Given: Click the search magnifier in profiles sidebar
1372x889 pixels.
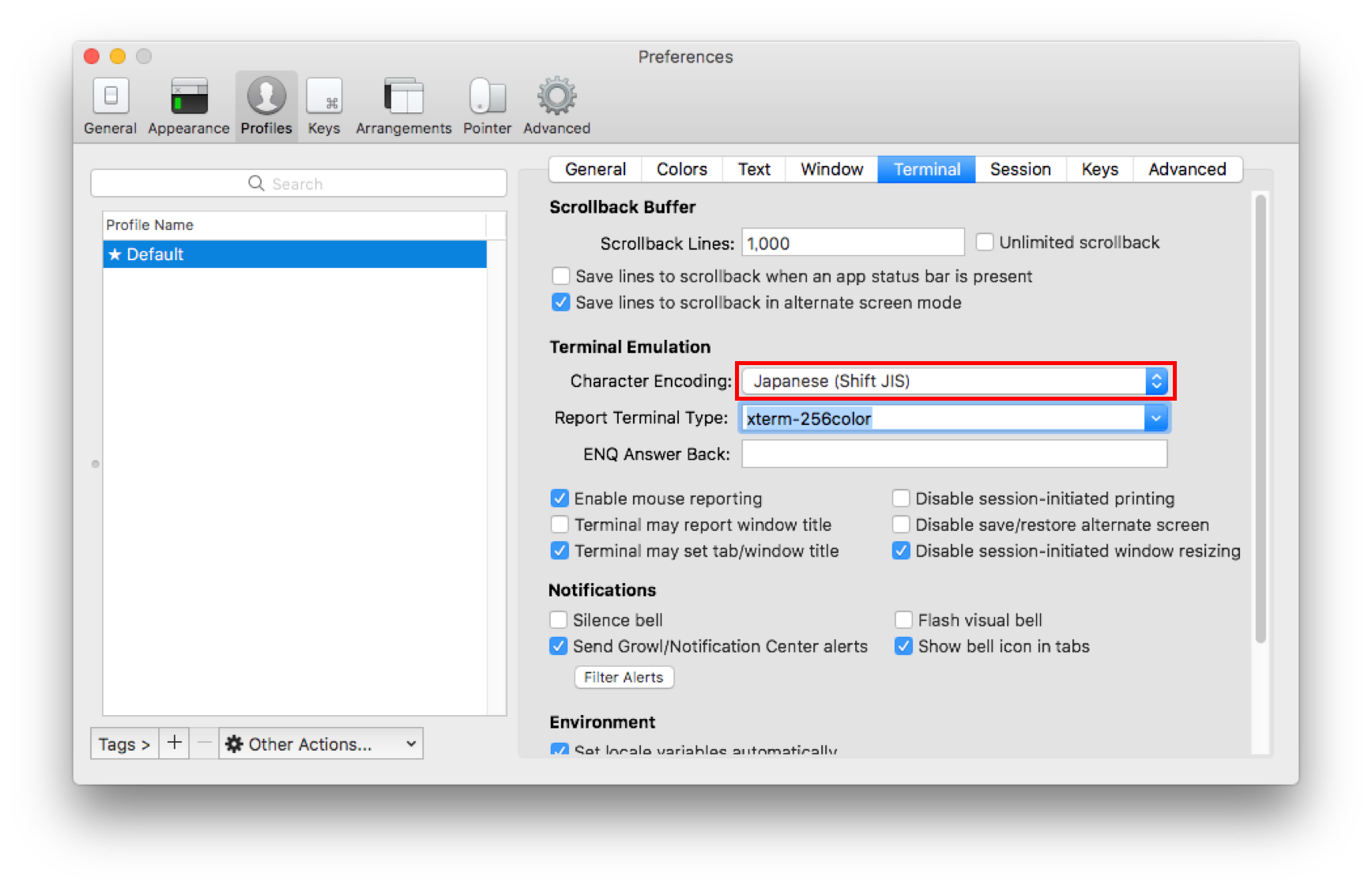Looking at the screenshot, I should [256, 183].
